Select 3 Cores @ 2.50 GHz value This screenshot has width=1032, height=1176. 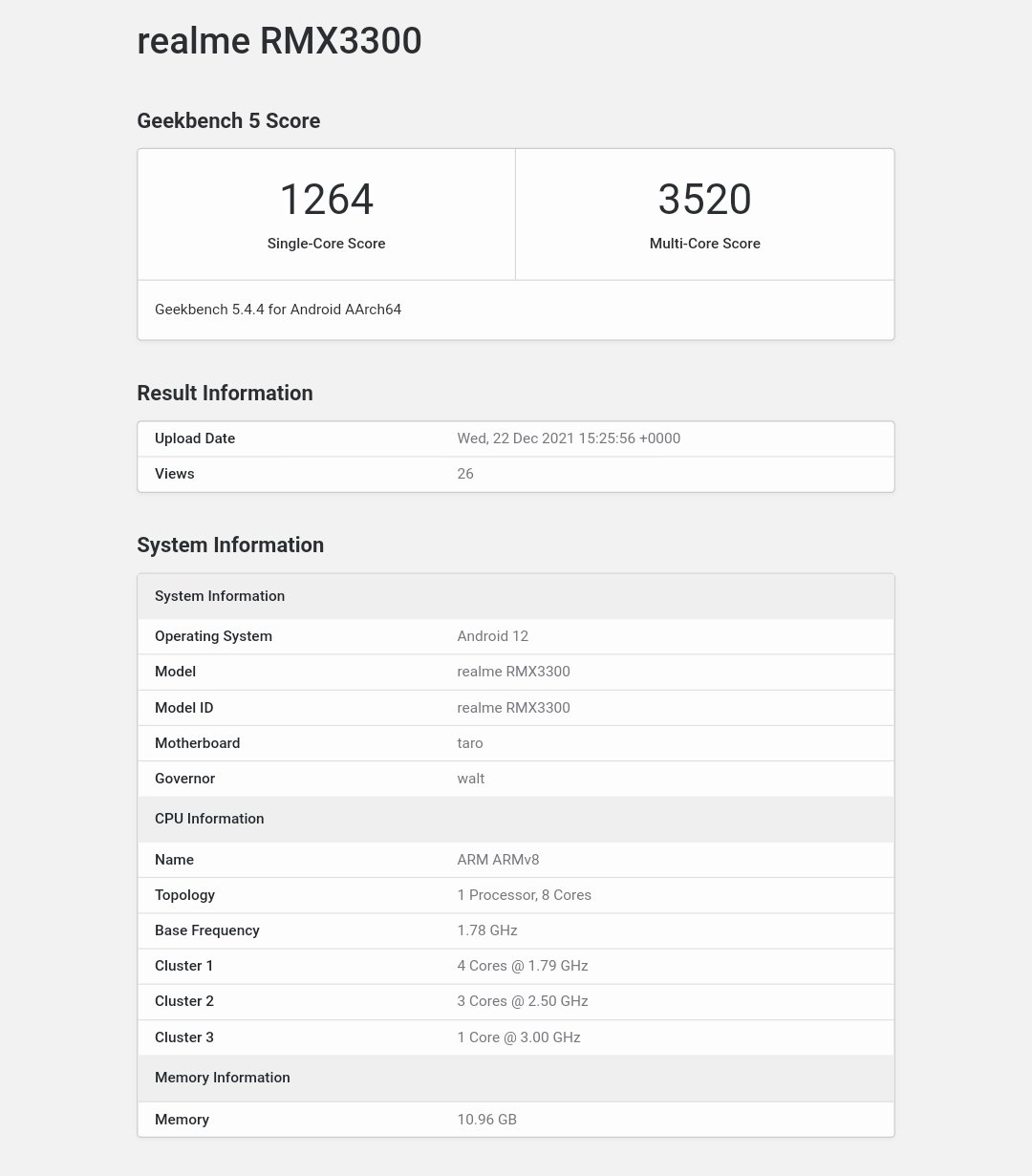[523, 1001]
